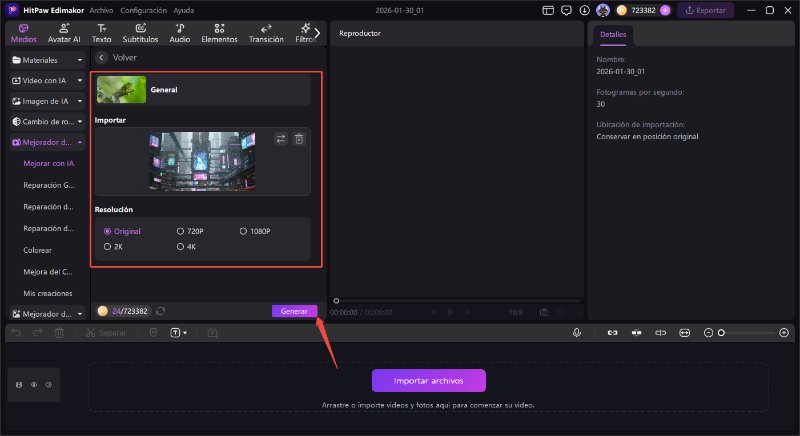Click the timeline undo arrow
This screenshot has height=436, width=800.
pyautogui.click(x=16, y=332)
